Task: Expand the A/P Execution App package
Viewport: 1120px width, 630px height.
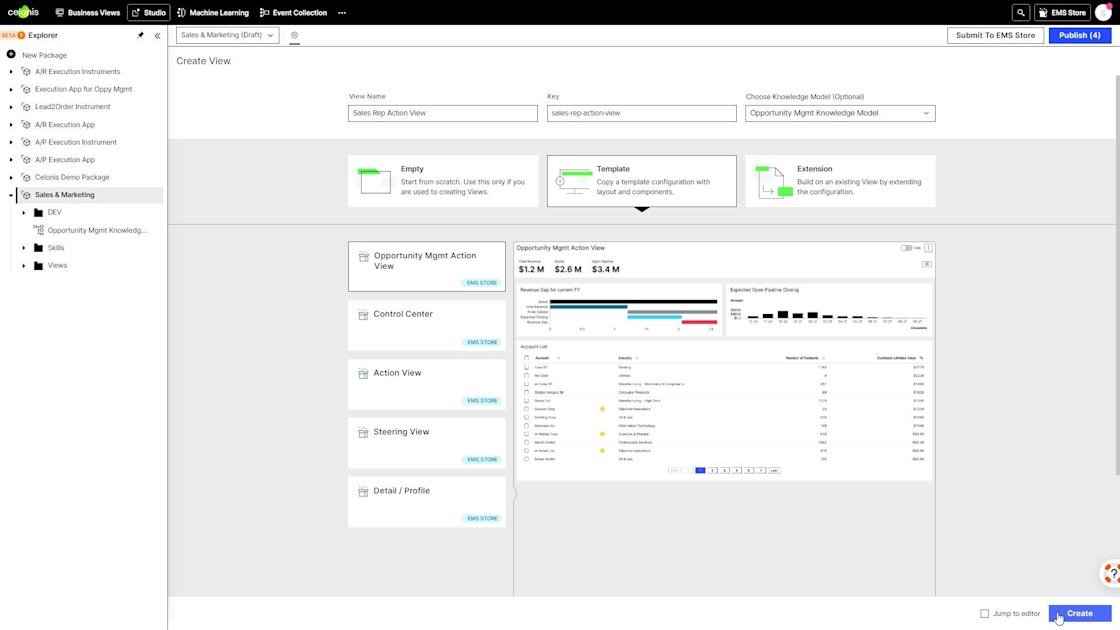Action: [11, 159]
